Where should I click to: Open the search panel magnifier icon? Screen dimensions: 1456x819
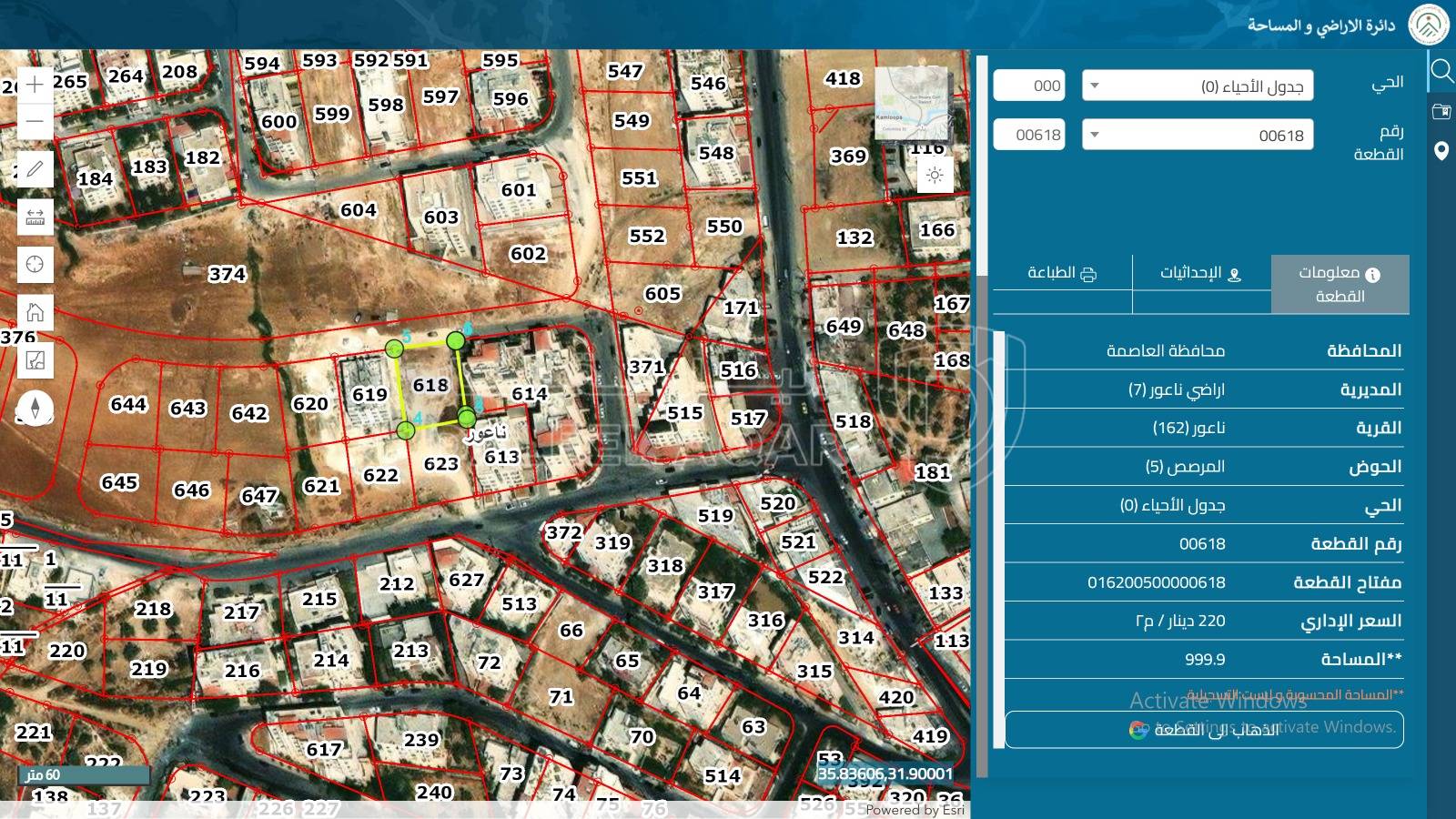point(1441,70)
